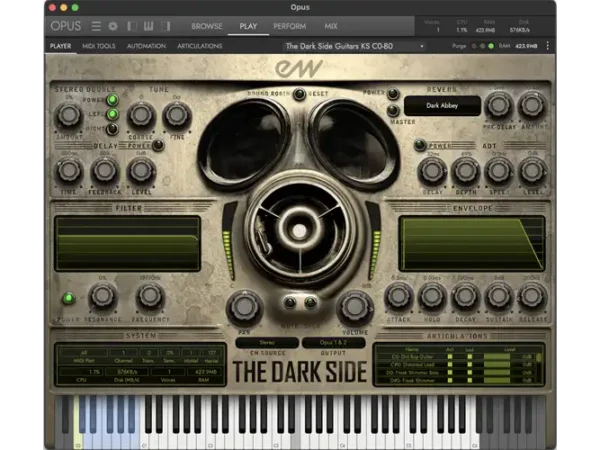Screen dimensions: 600x450
Task: Click the Envelope graph display
Action: point(472,244)
